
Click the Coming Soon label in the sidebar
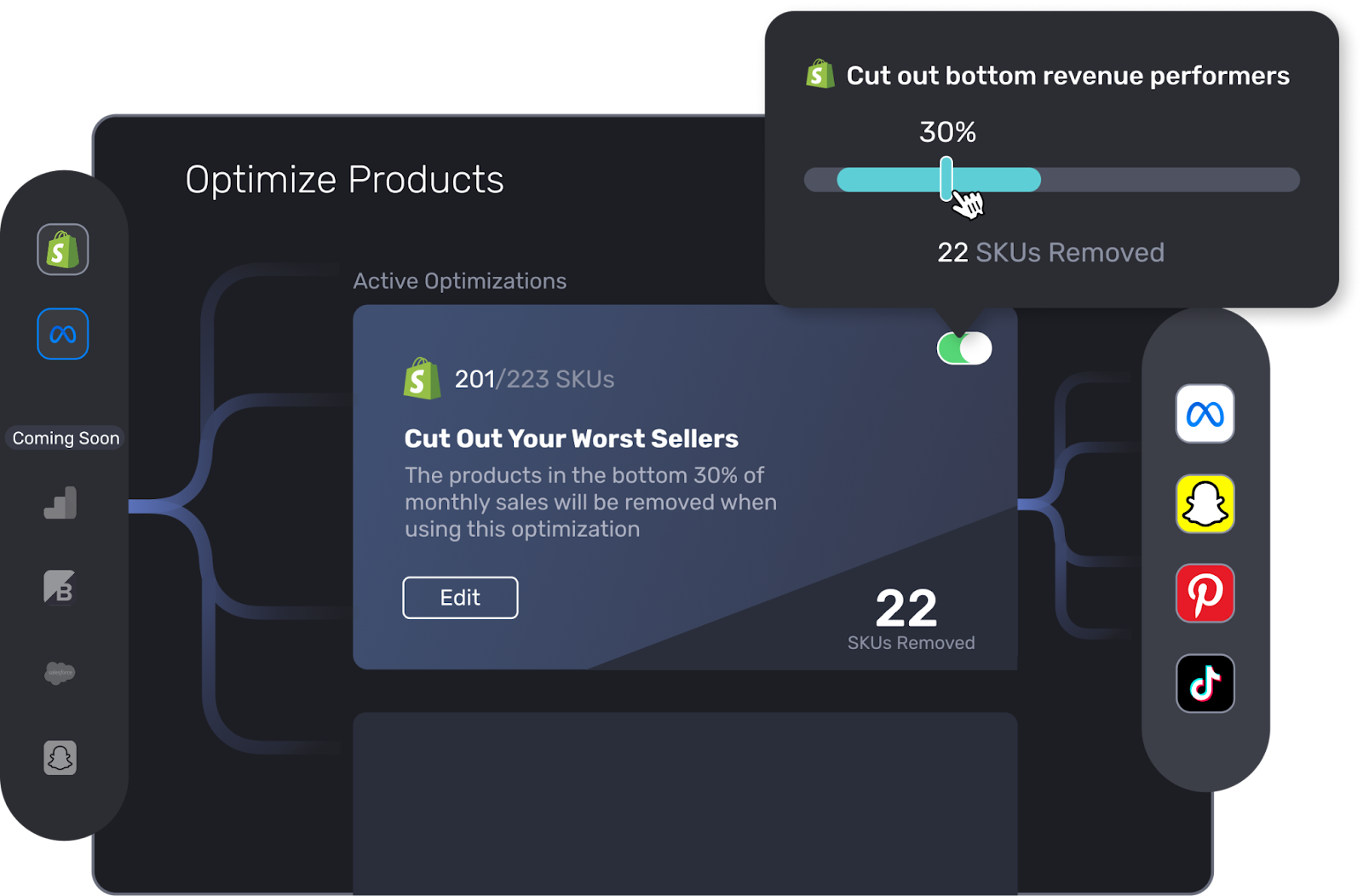[x=65, y=438]
